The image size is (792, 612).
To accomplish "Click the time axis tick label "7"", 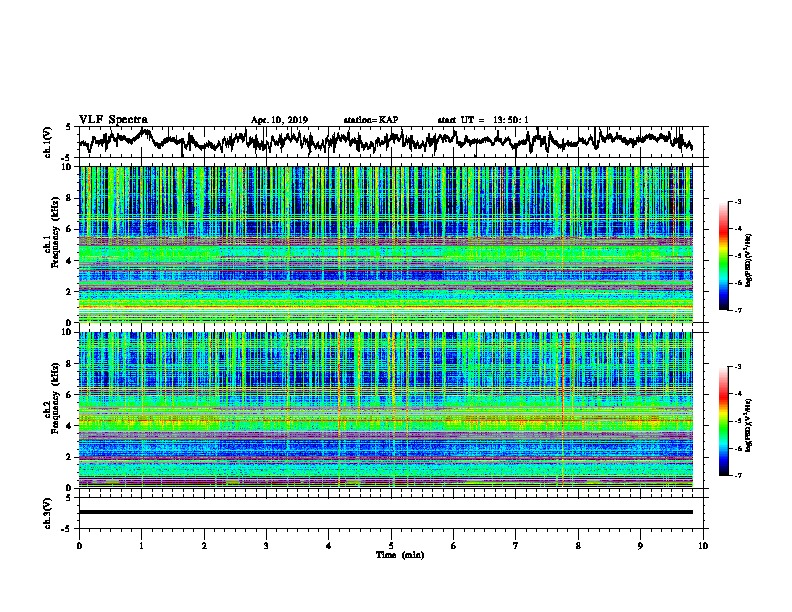I will [516, 545].
